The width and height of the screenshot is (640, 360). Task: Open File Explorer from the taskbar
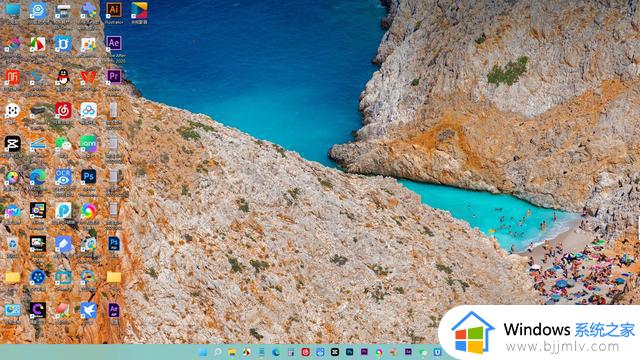pyautogui.click(x=232, y=352)
